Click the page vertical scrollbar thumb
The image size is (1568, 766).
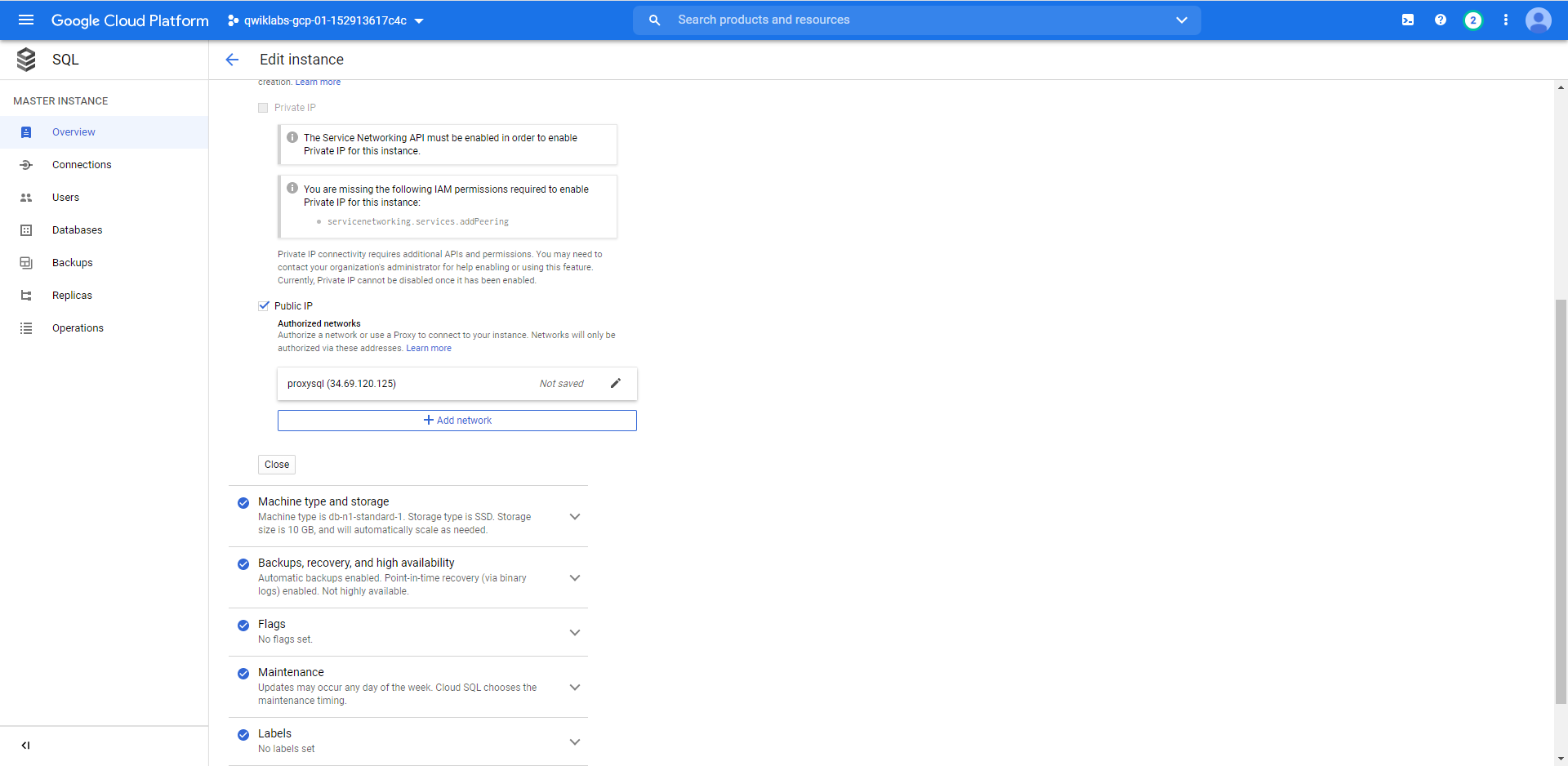click(1561, 501)
